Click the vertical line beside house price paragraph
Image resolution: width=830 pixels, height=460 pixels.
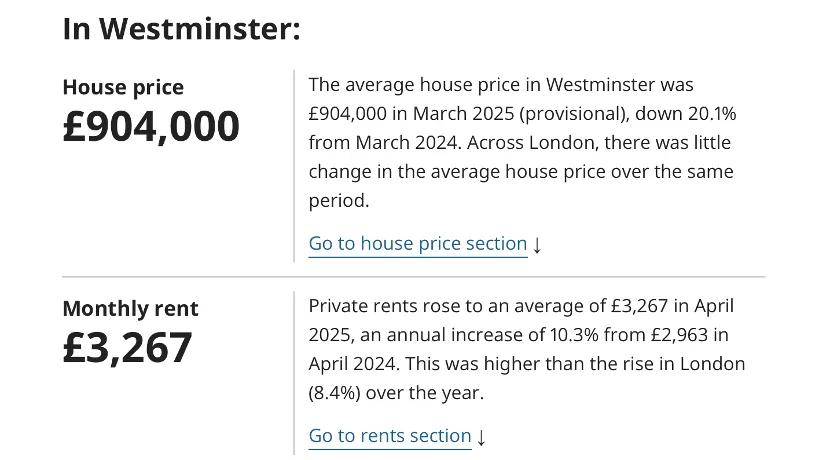pos(294,165)
